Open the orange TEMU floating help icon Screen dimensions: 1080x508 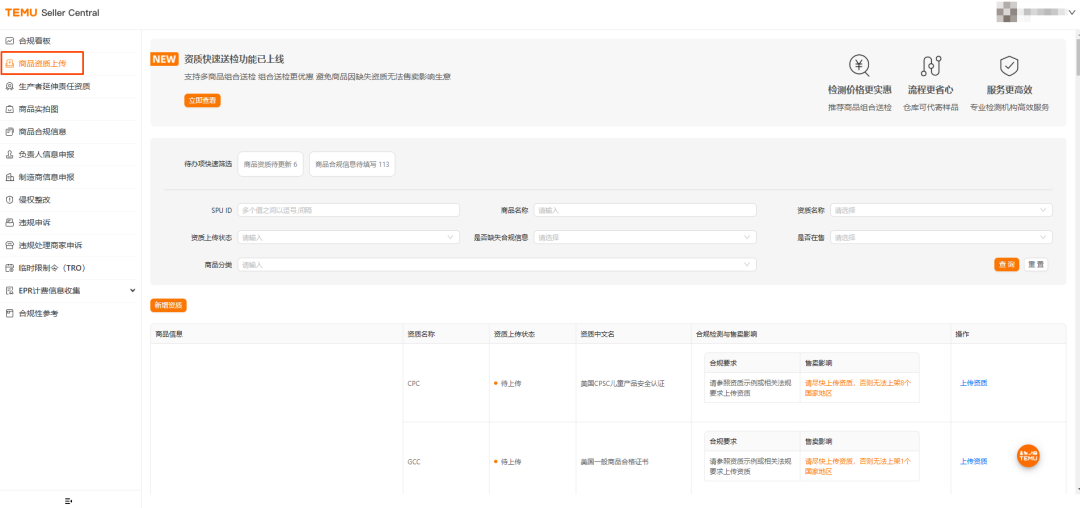pyautogui.click(x=1028, y=456)
